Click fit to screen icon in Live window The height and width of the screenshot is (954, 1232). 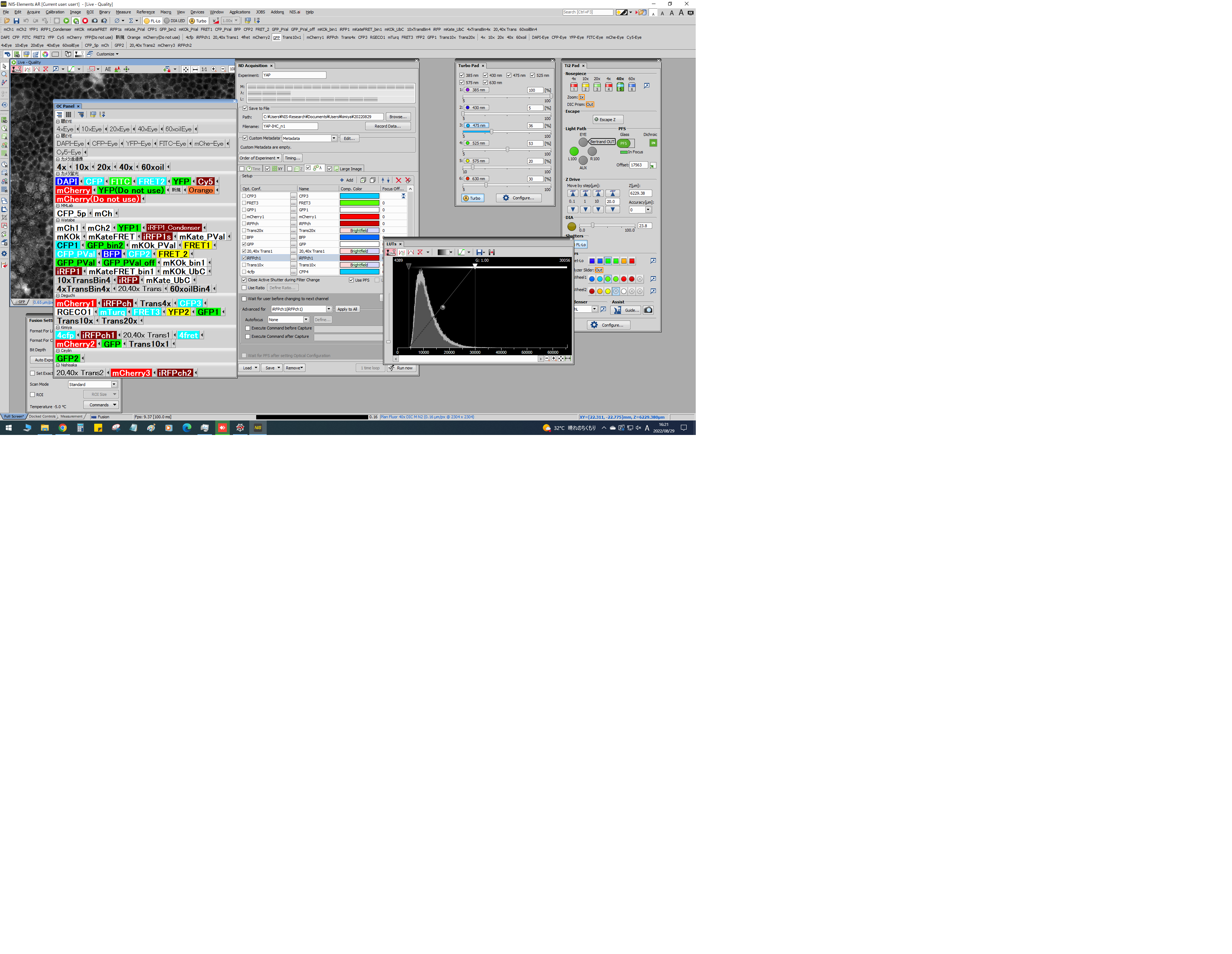[x=186, y=69]
